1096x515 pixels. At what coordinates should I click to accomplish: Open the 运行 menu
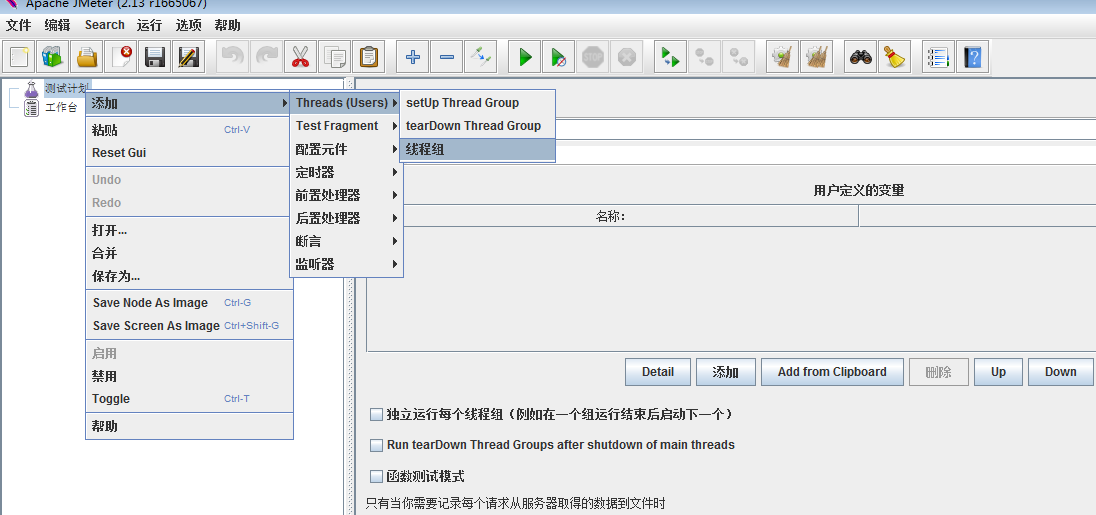click(149, 25)
